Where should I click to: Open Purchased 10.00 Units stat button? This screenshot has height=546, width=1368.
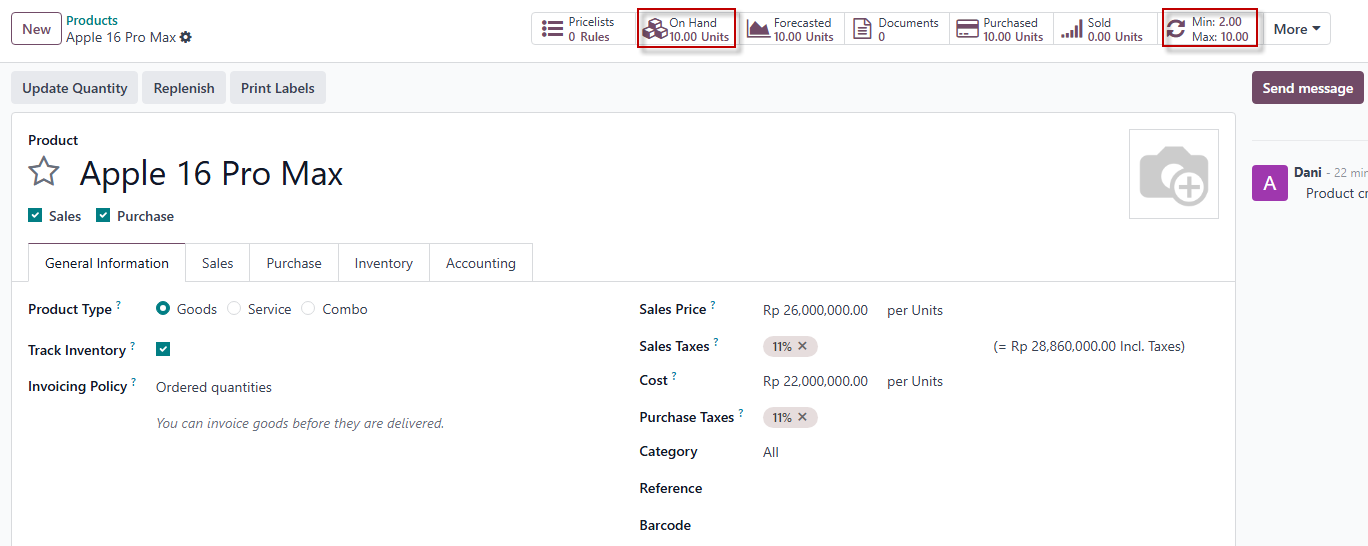tap(1001, 29)
